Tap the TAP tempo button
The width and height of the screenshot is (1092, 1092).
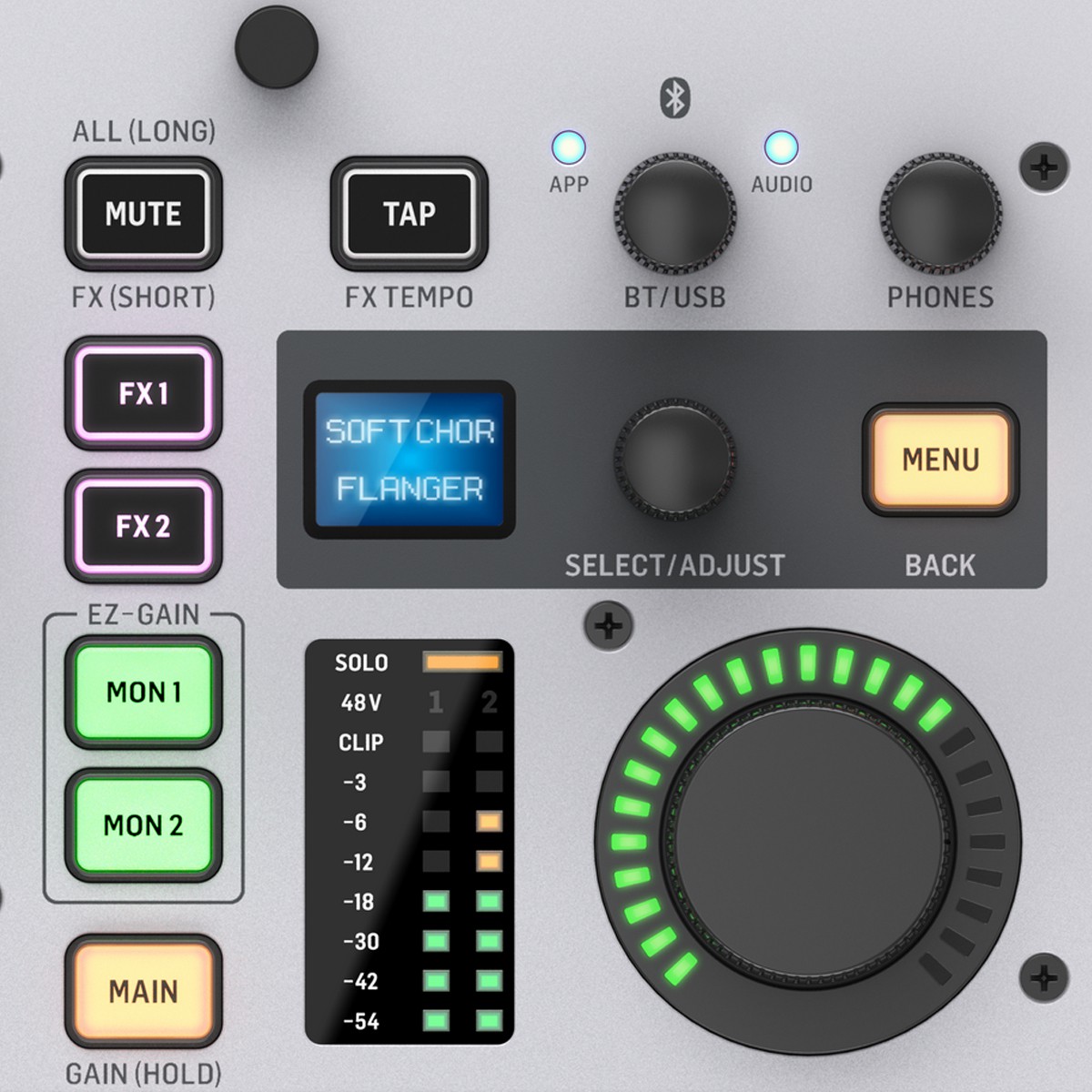409,214
